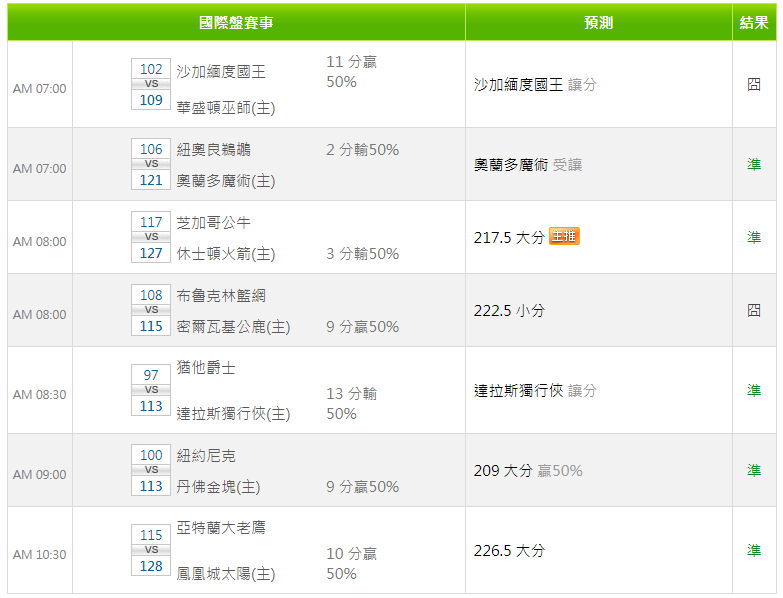Select team 亞特蘭大老鷹
Image resolution: width=783 pixels, height=598 pixels.
(x=221, y=527)
